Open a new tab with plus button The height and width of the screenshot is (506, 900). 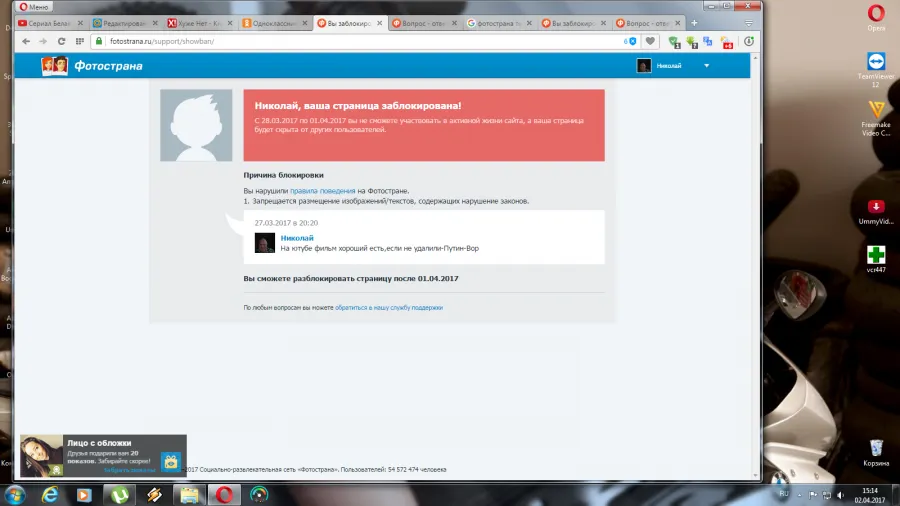coord(694,24)
